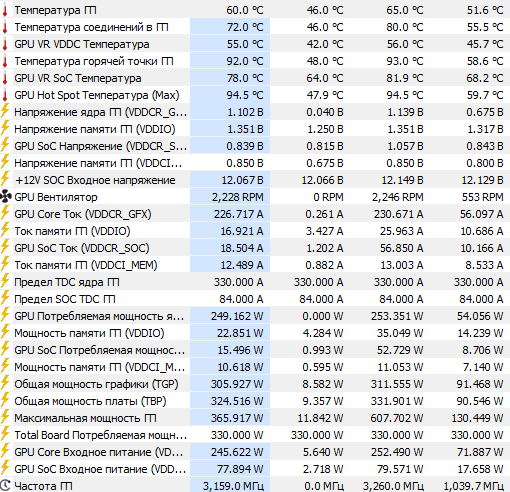Click maximum value 607.702 W
Viewport: 510px width, 492px height.
coord(397,418)
